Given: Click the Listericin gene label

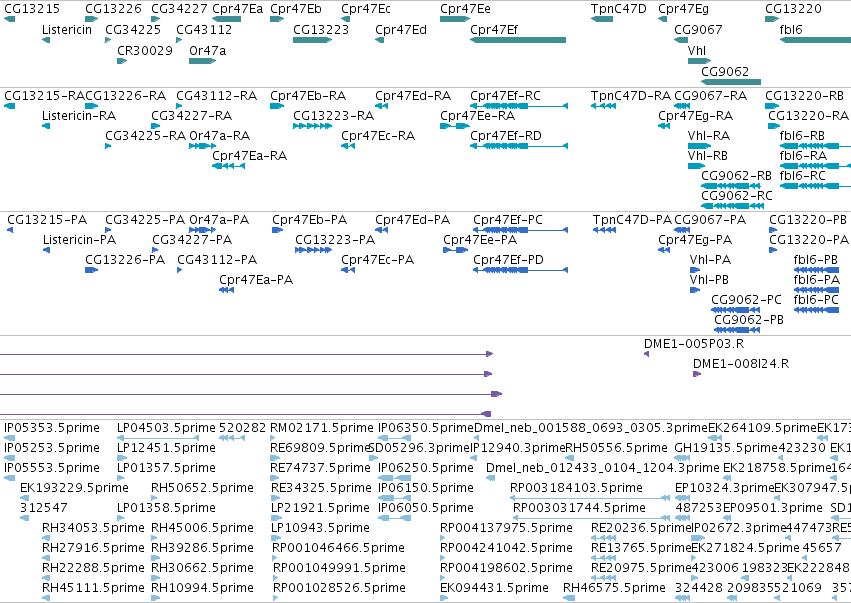Looking at the screenshot, I should [67, 30].
